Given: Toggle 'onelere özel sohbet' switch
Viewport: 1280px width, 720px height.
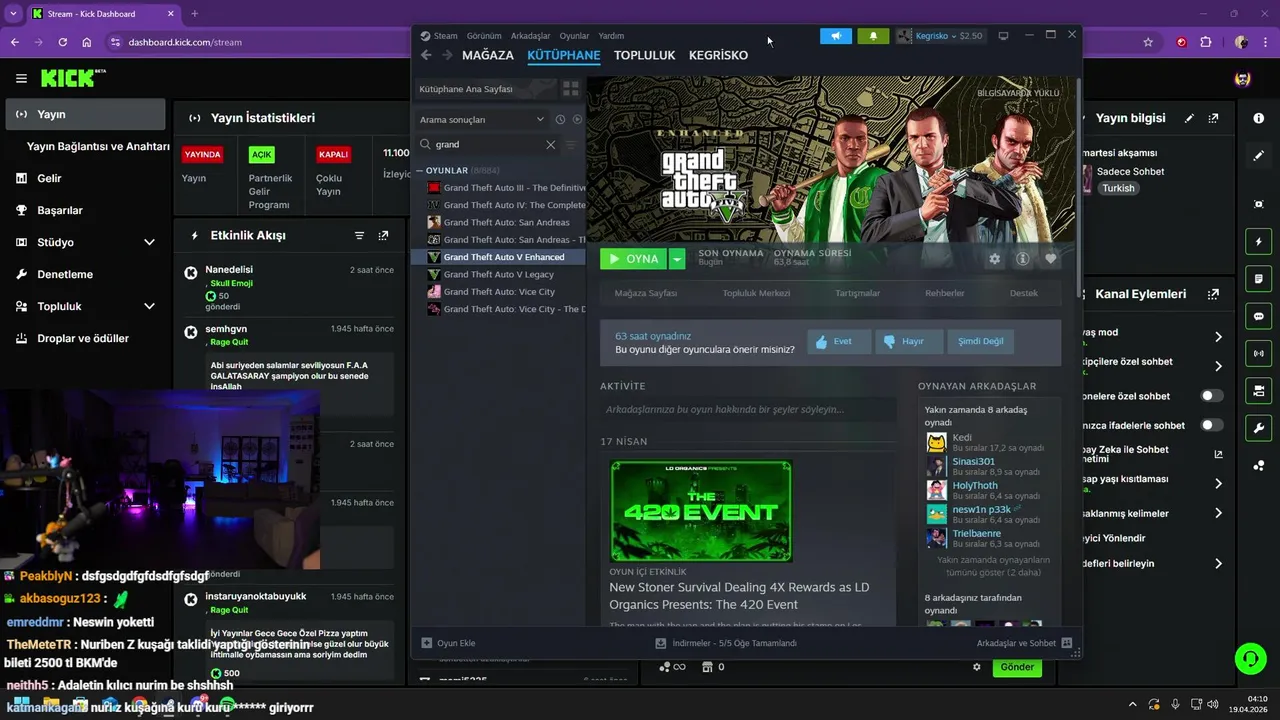Looking at the screenshot, I should click(x=1212, y=396).
